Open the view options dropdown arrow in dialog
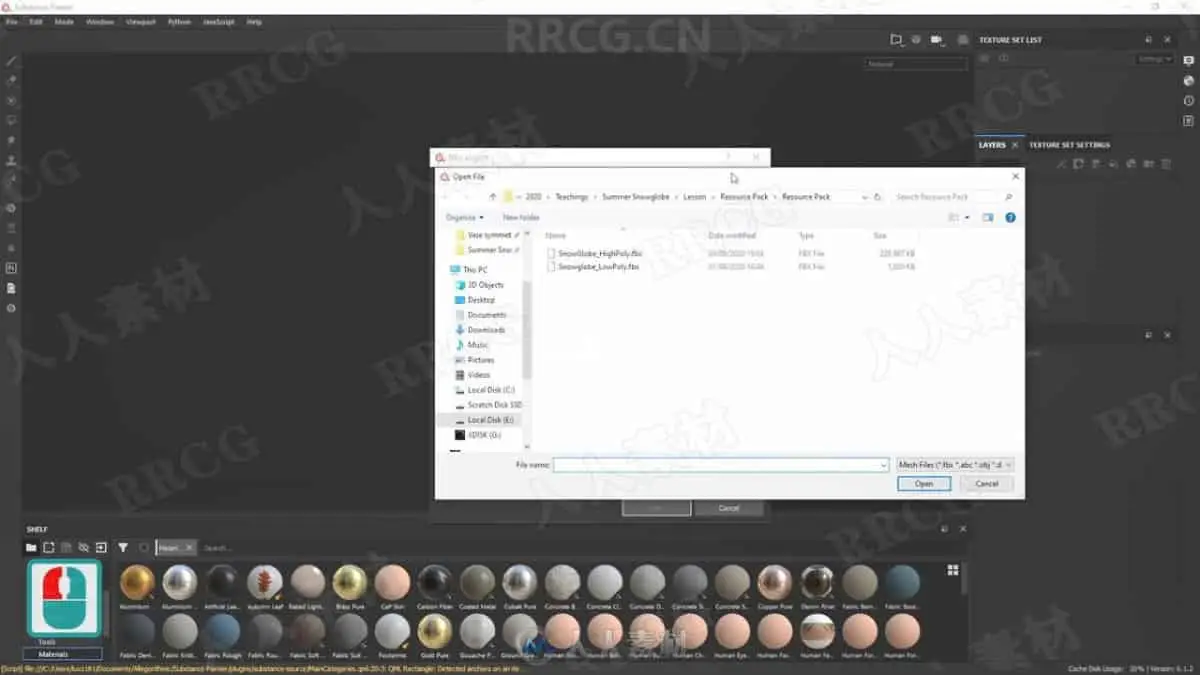Viewport: 1200px width, 675px height. point(967,217)
